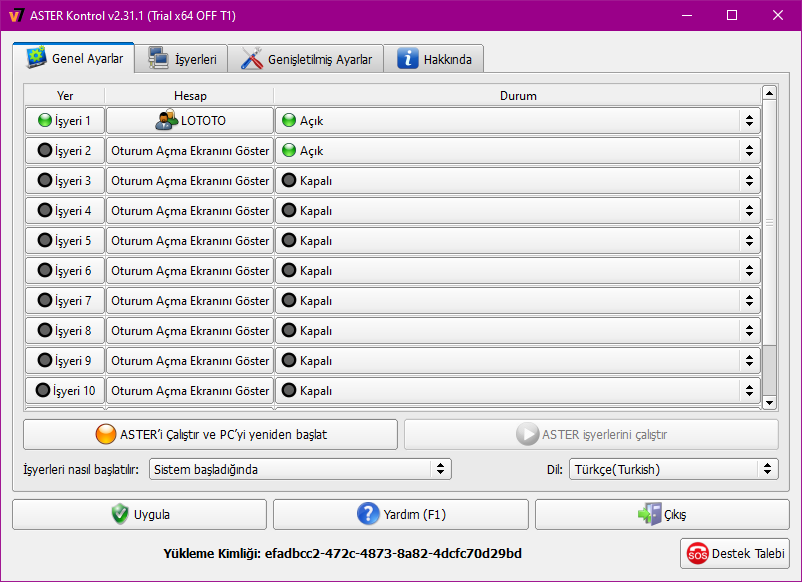Click the dark Kapalı indicator in İşyeri 6 row
The image size is (802, 582).
289,271
